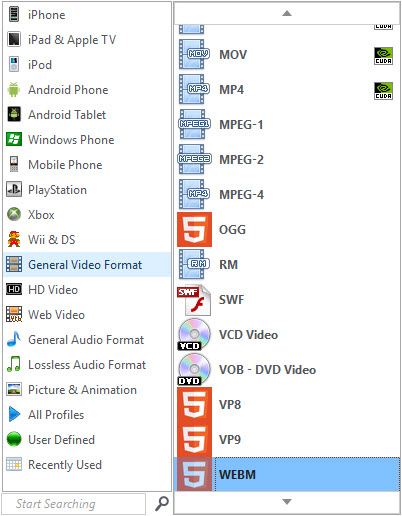Click the PlayStation logo icon
Viewport: 402px width, 516px height.
(14, 189)
